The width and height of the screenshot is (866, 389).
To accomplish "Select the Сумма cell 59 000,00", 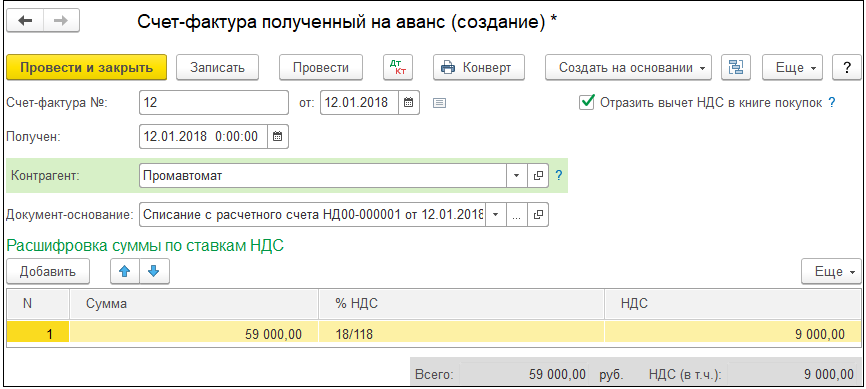I will click(194, 334).
